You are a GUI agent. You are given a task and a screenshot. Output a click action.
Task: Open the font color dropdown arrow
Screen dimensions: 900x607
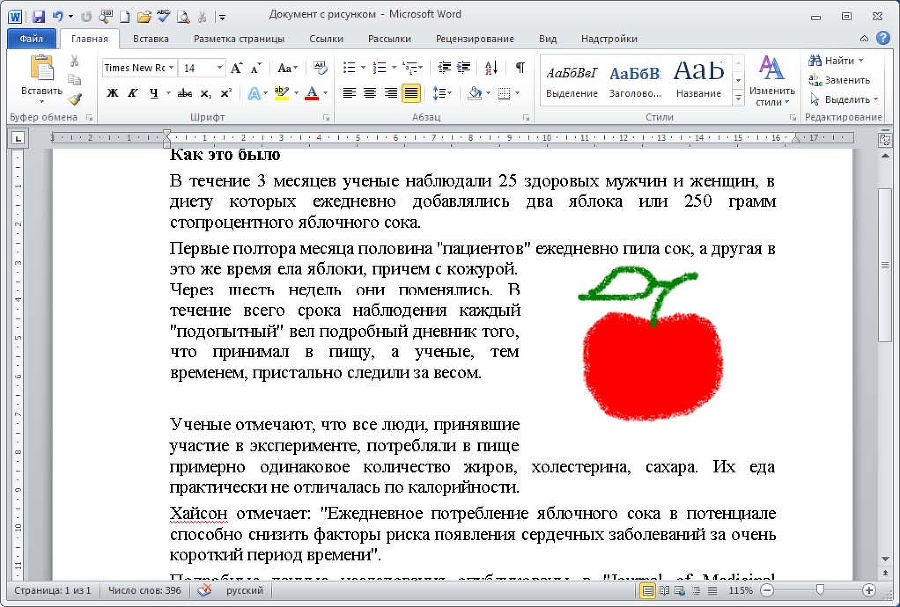(325, 93)
